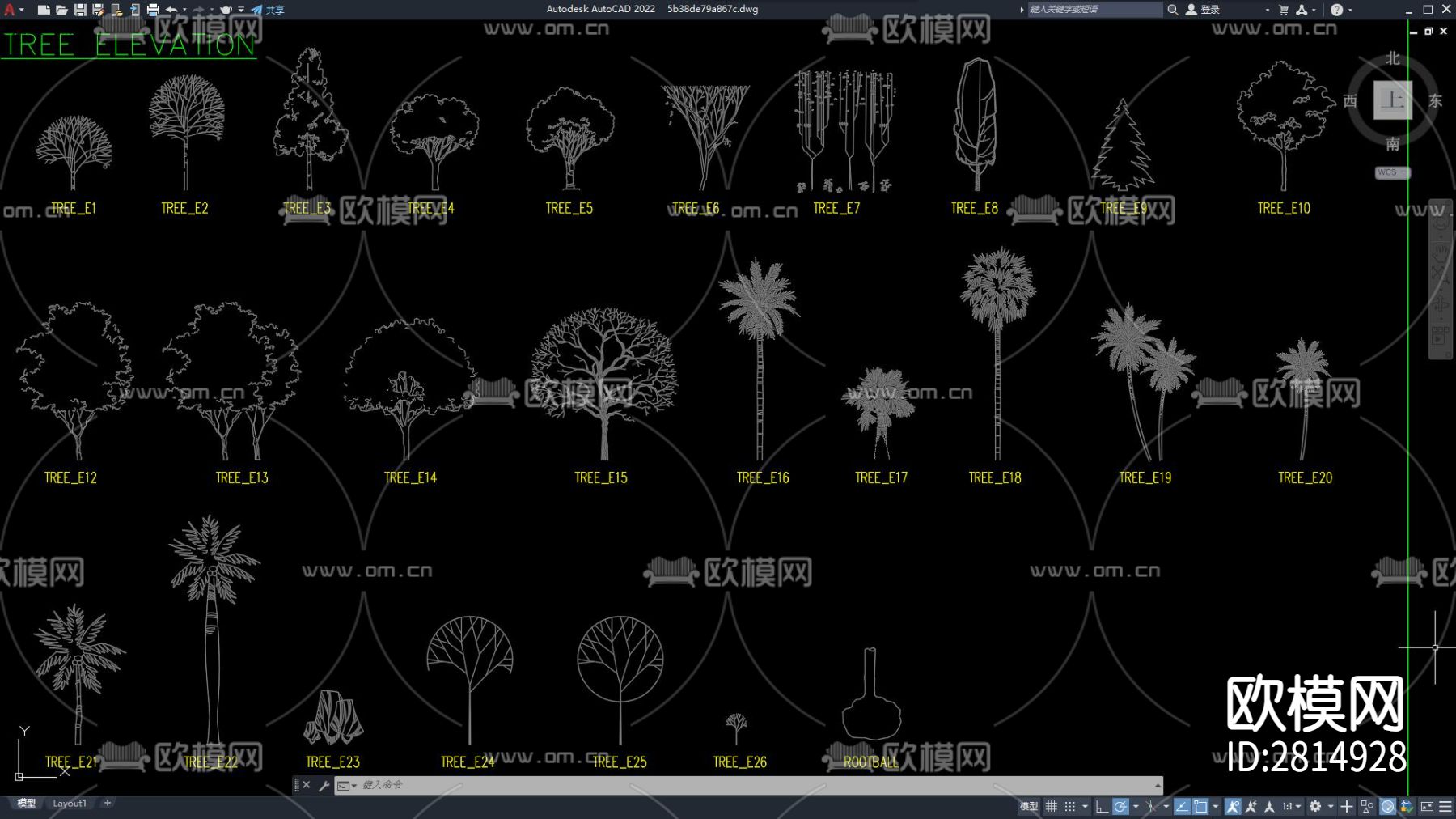The width and height of the screenshot is (1456, 819).
Task: Click the 共享 share button
Action: [268, 10]
